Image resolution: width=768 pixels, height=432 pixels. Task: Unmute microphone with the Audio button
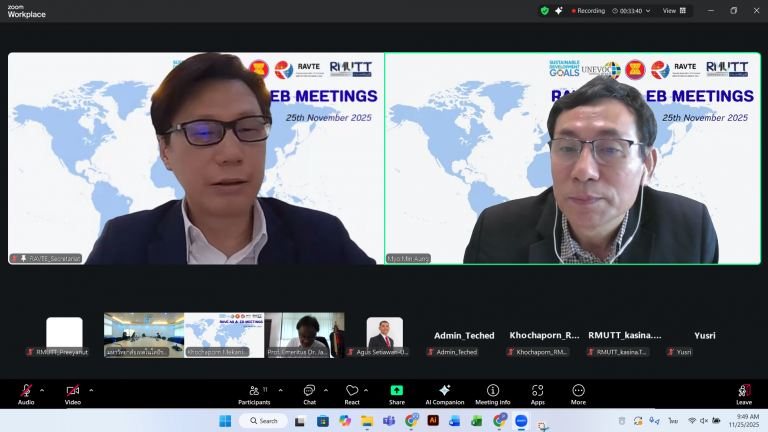click(26, 392)
